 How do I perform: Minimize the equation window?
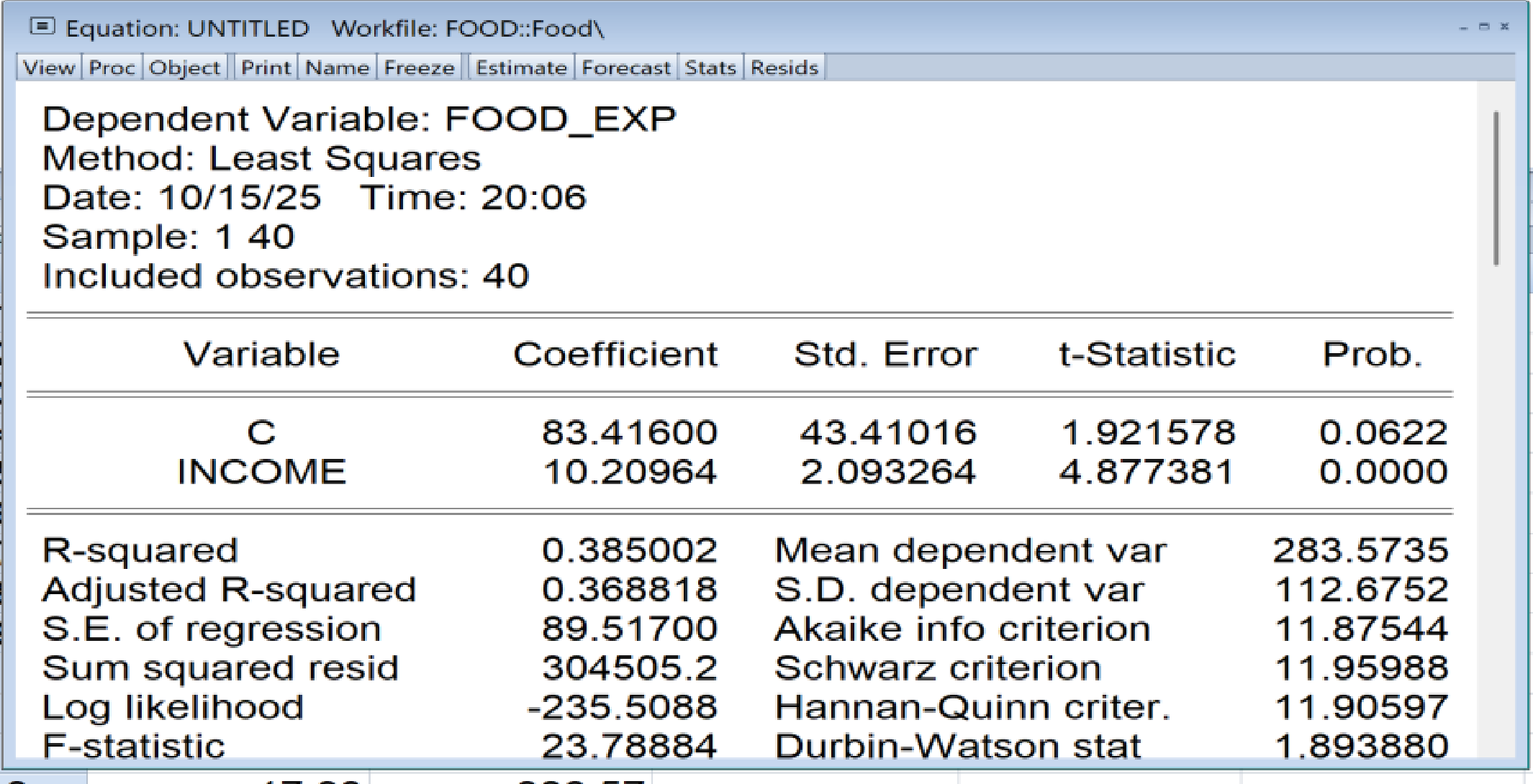[x=1464, y=27]
